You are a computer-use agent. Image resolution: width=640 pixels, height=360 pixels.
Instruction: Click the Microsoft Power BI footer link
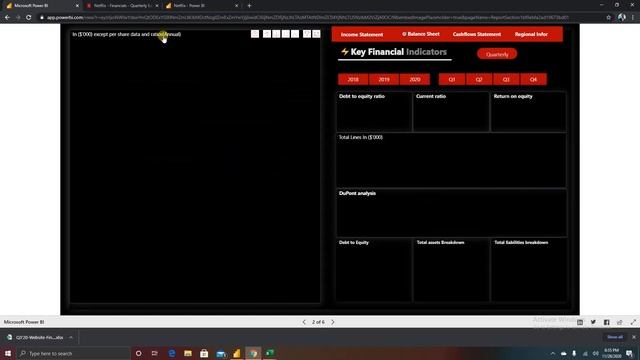(24, 322)
